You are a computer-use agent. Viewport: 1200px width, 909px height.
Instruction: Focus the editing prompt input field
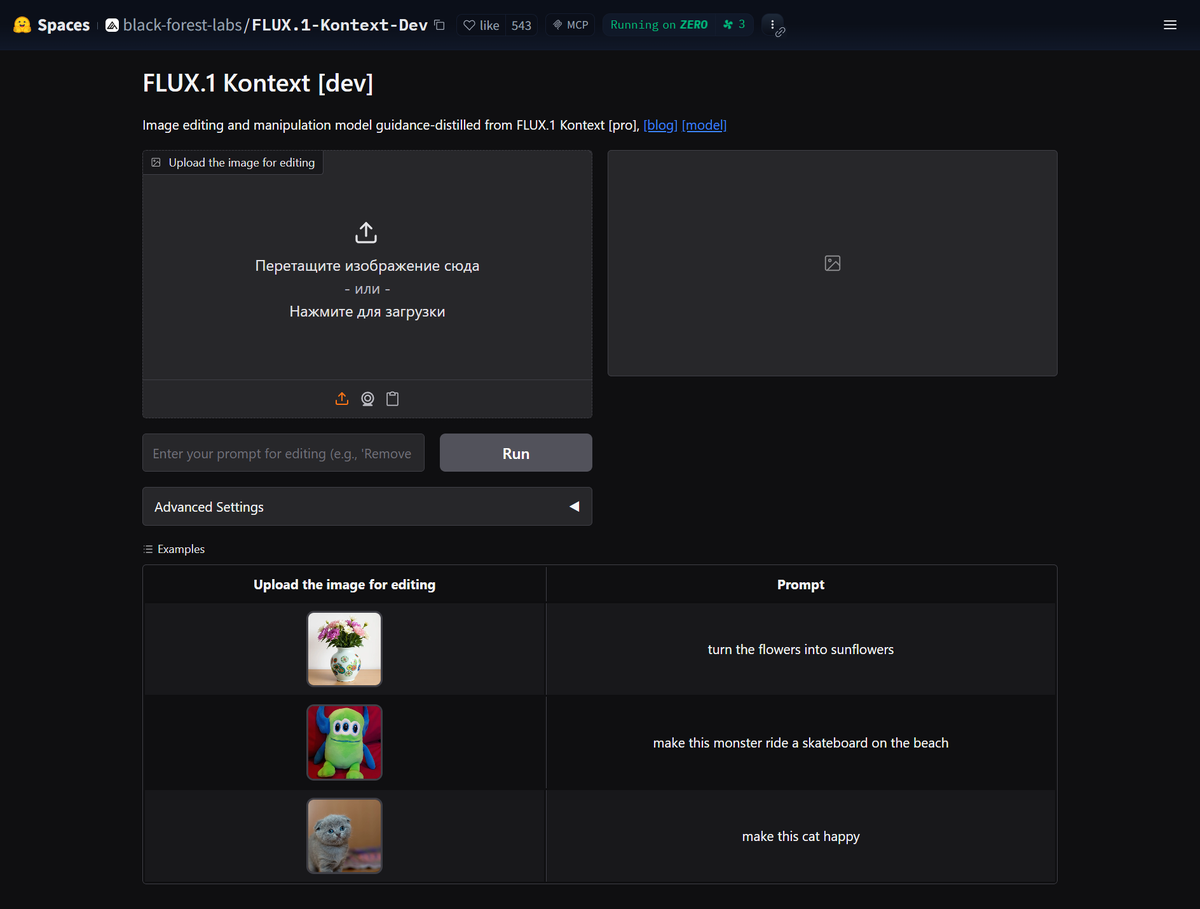click(x=283, y=453)
